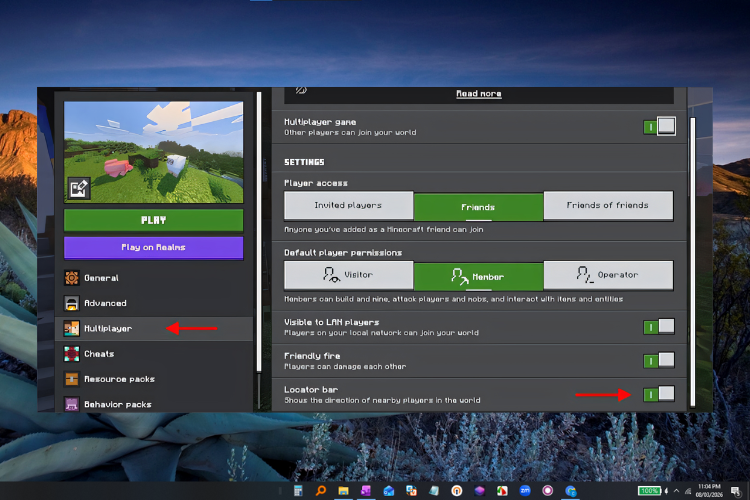Click the taskbar search magnifier icon
This screenshot has width=750, height=500.
click(x=320, y=491)
